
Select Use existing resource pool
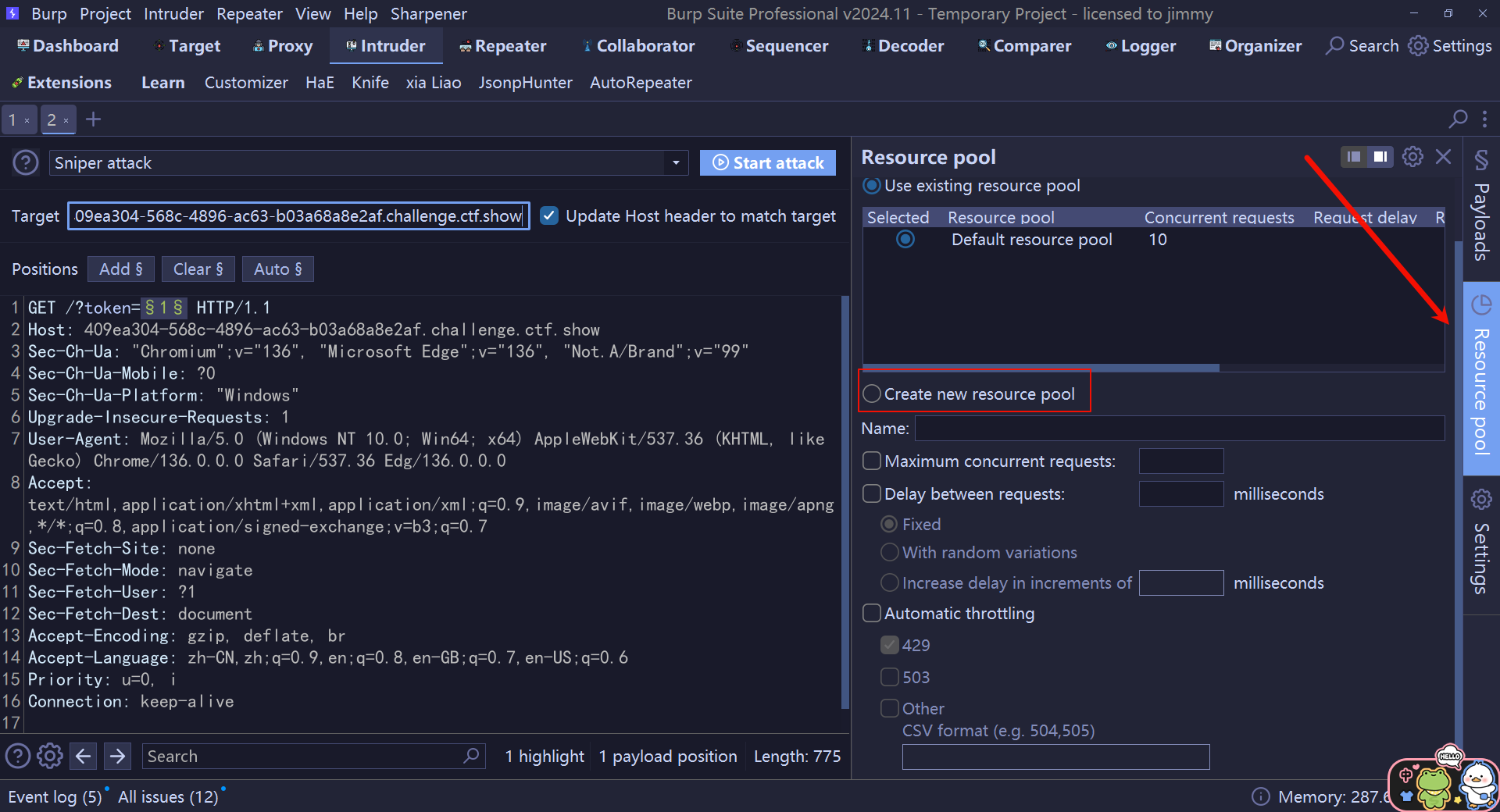(871, 186)
